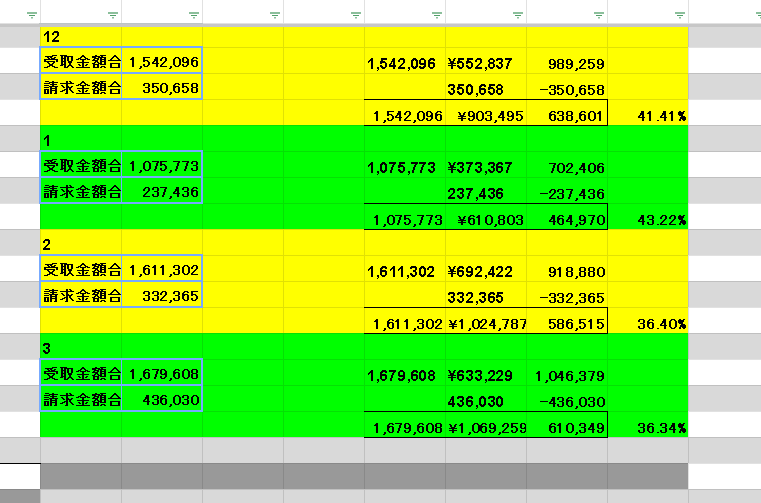761x503 pixels.
Task: Select the yellow month header cell 2
Action: tap(81, 244)
